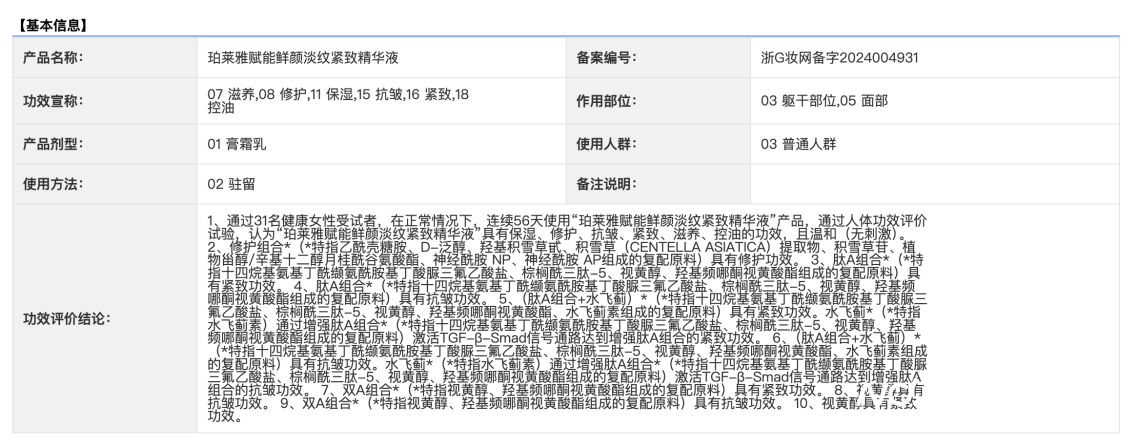1138x448 pixels.
Task: Select value 01 膏霜乳
Action: tap(237, 144)
